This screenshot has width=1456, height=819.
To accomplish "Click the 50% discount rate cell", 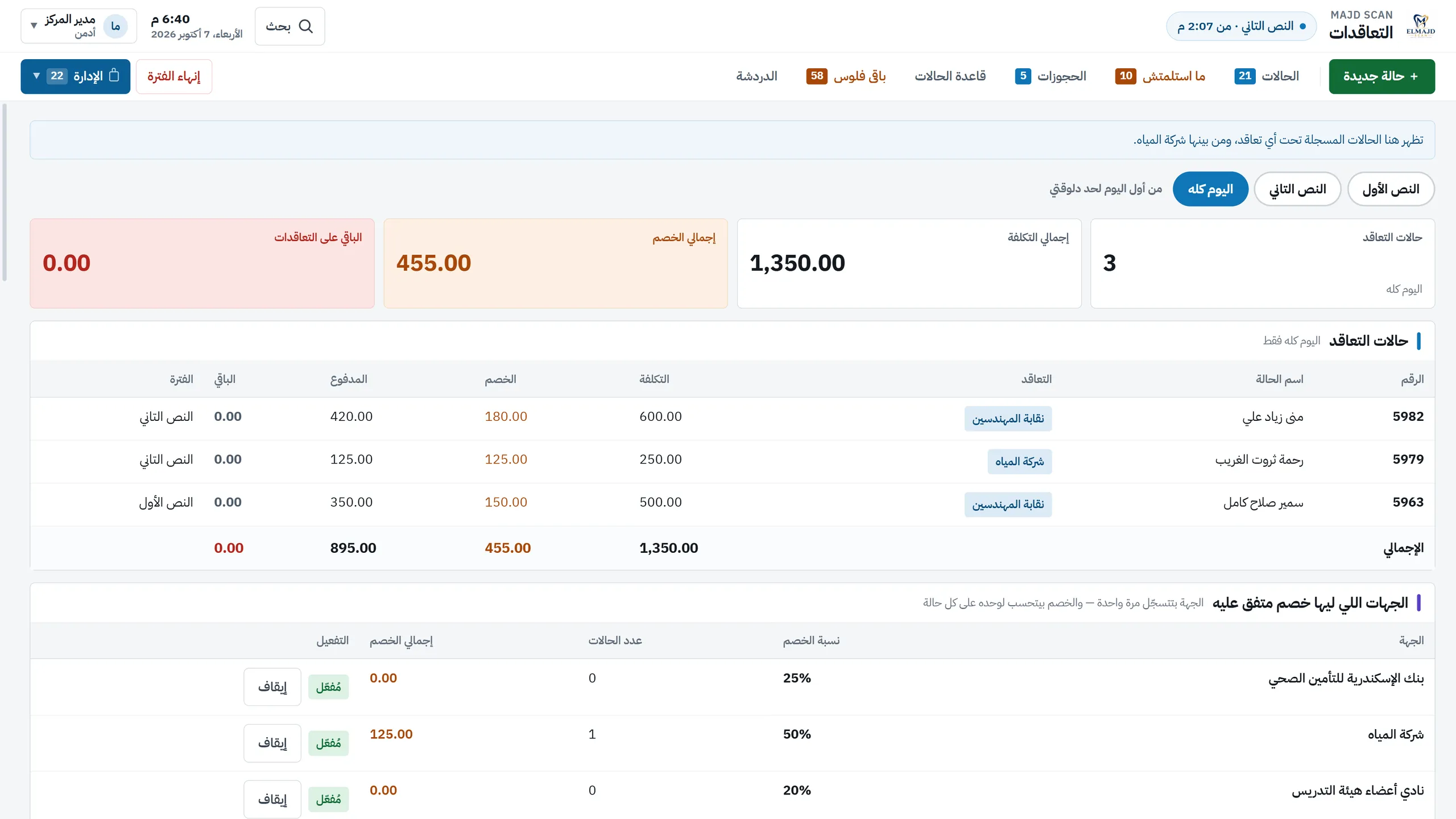I will click(x=797, y=734).
